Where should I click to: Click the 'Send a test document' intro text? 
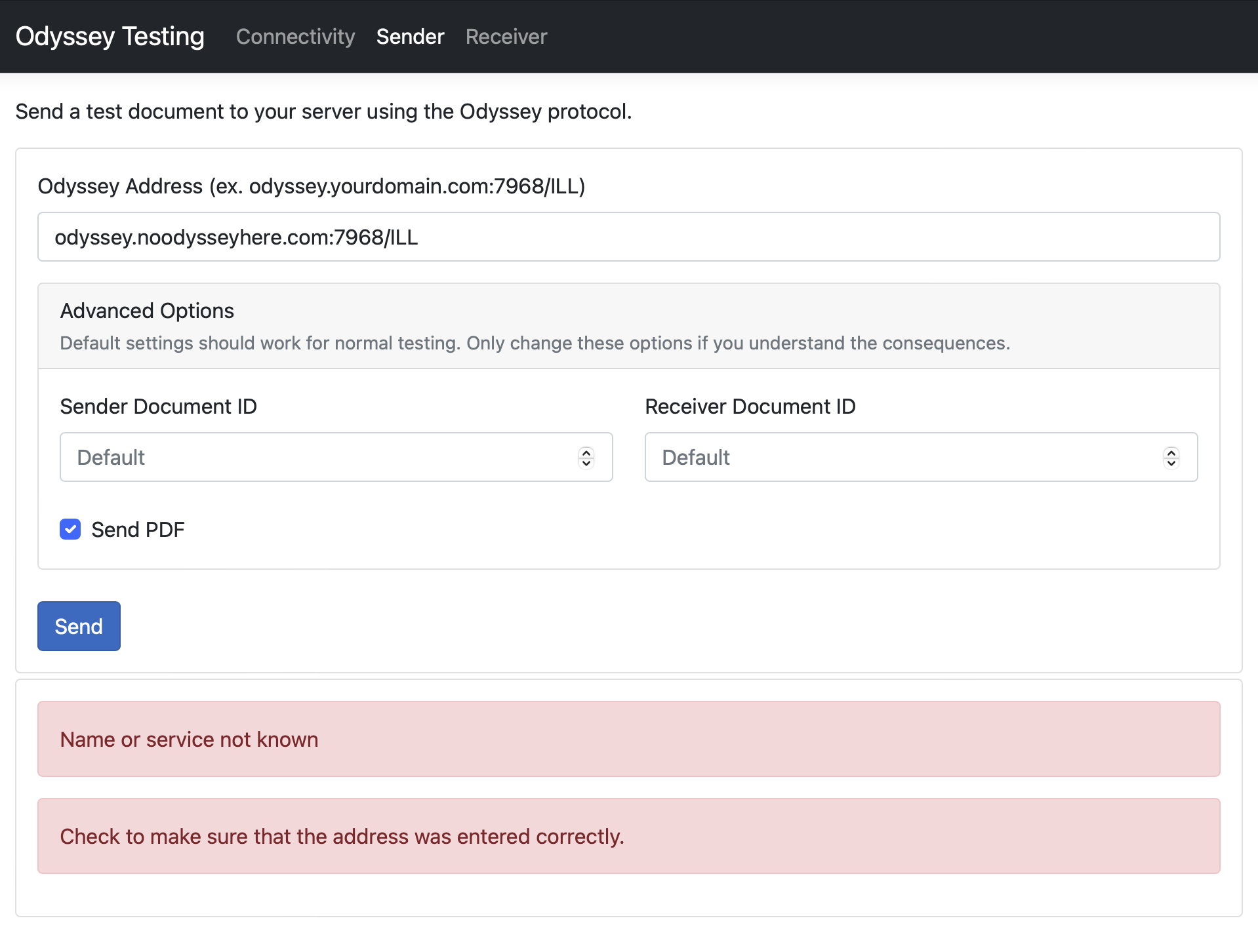coord(323,111)
